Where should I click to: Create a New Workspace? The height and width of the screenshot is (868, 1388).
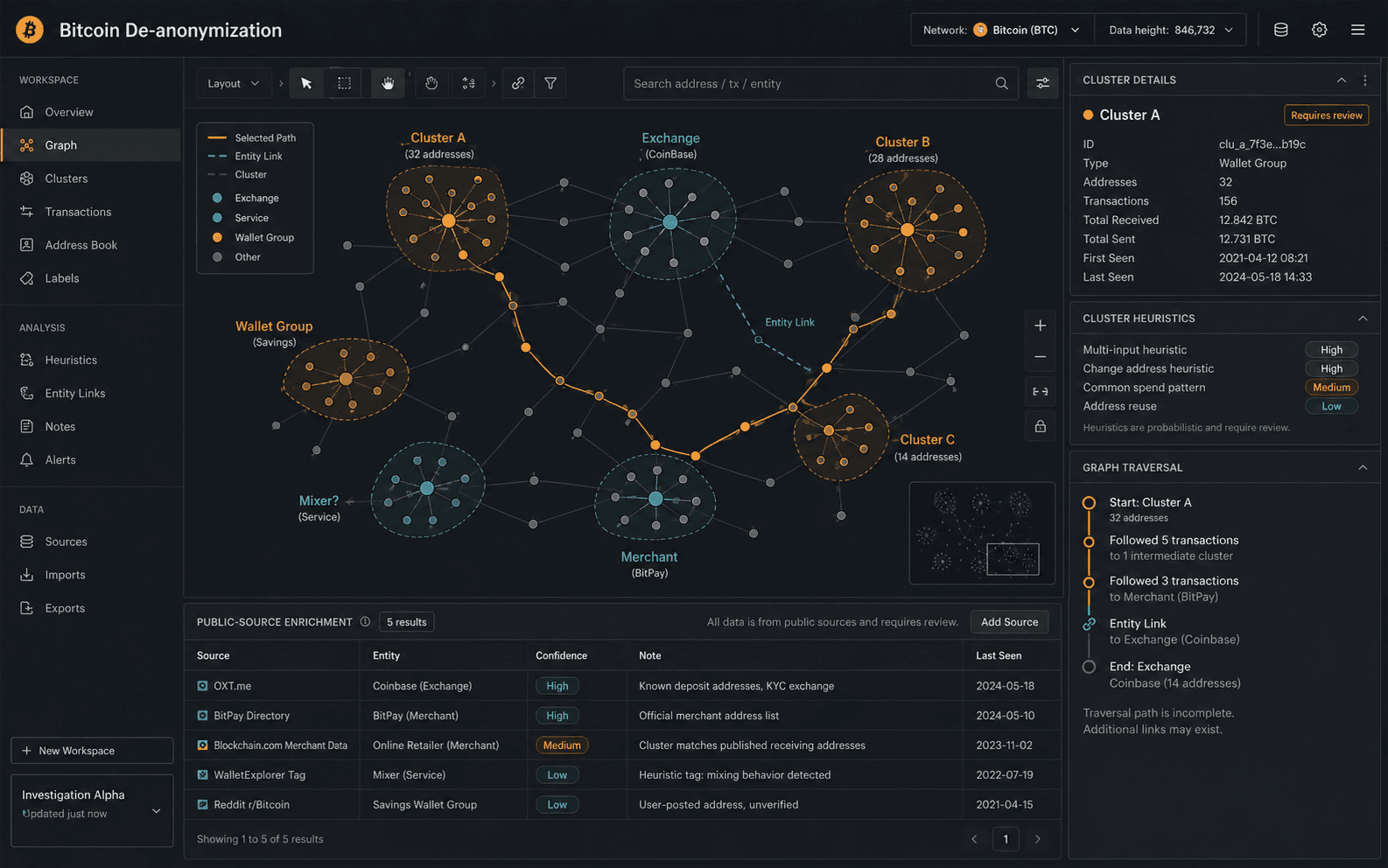pos(92,751)
